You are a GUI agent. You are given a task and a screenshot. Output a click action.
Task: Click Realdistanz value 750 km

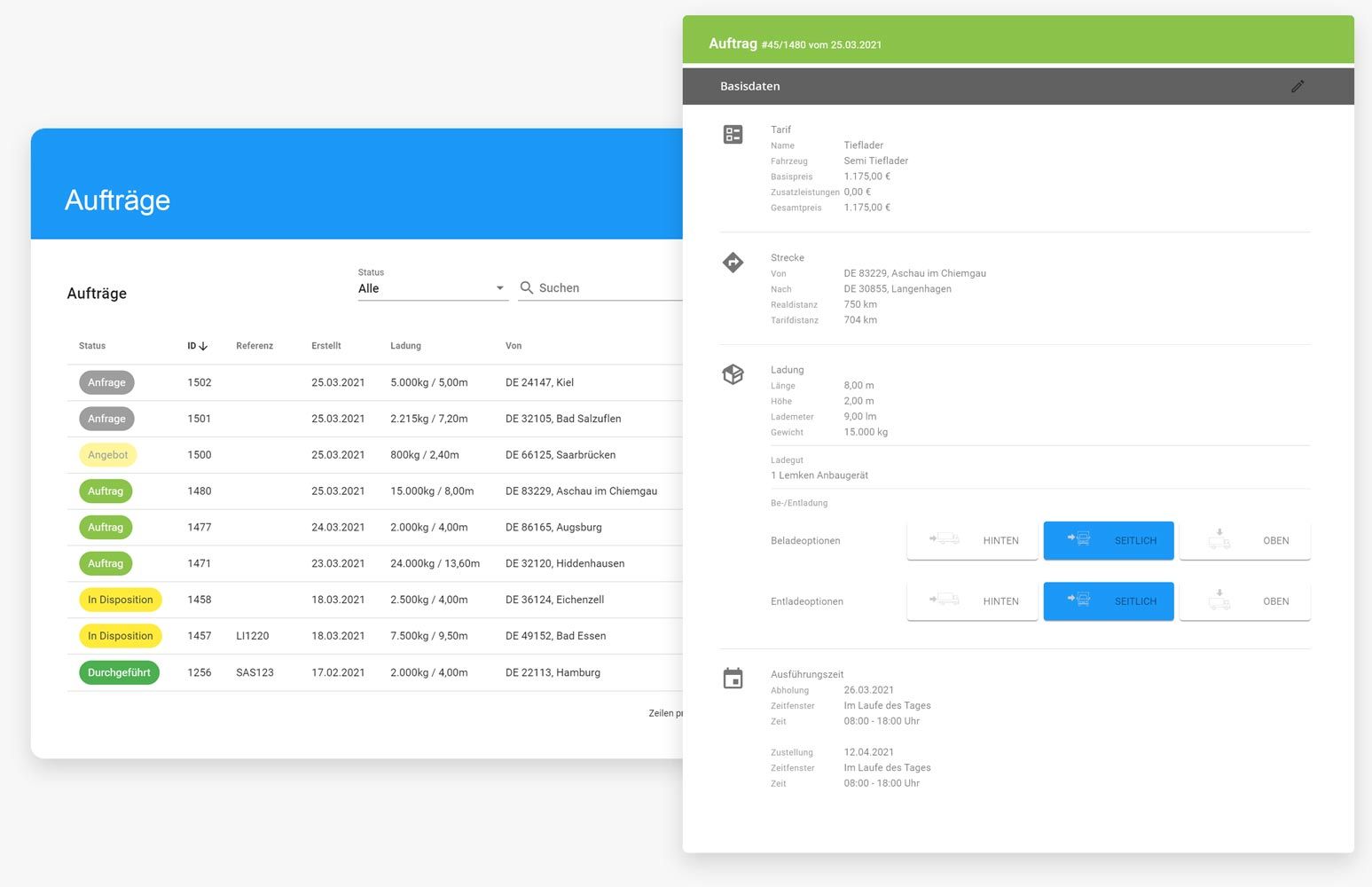coord(860,304)
